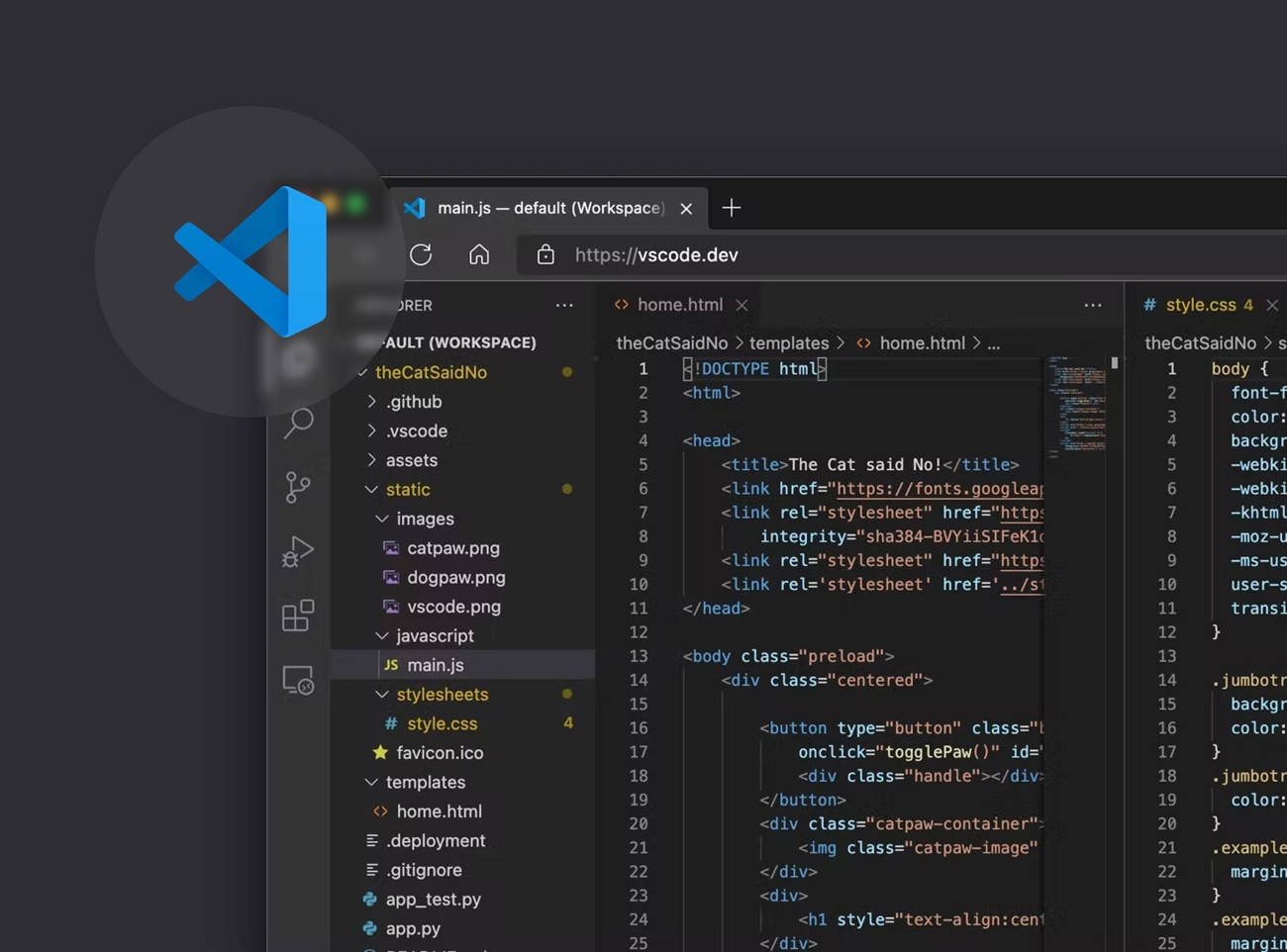Open a new browser tab

pyautogui.click(x=732, y=208)
